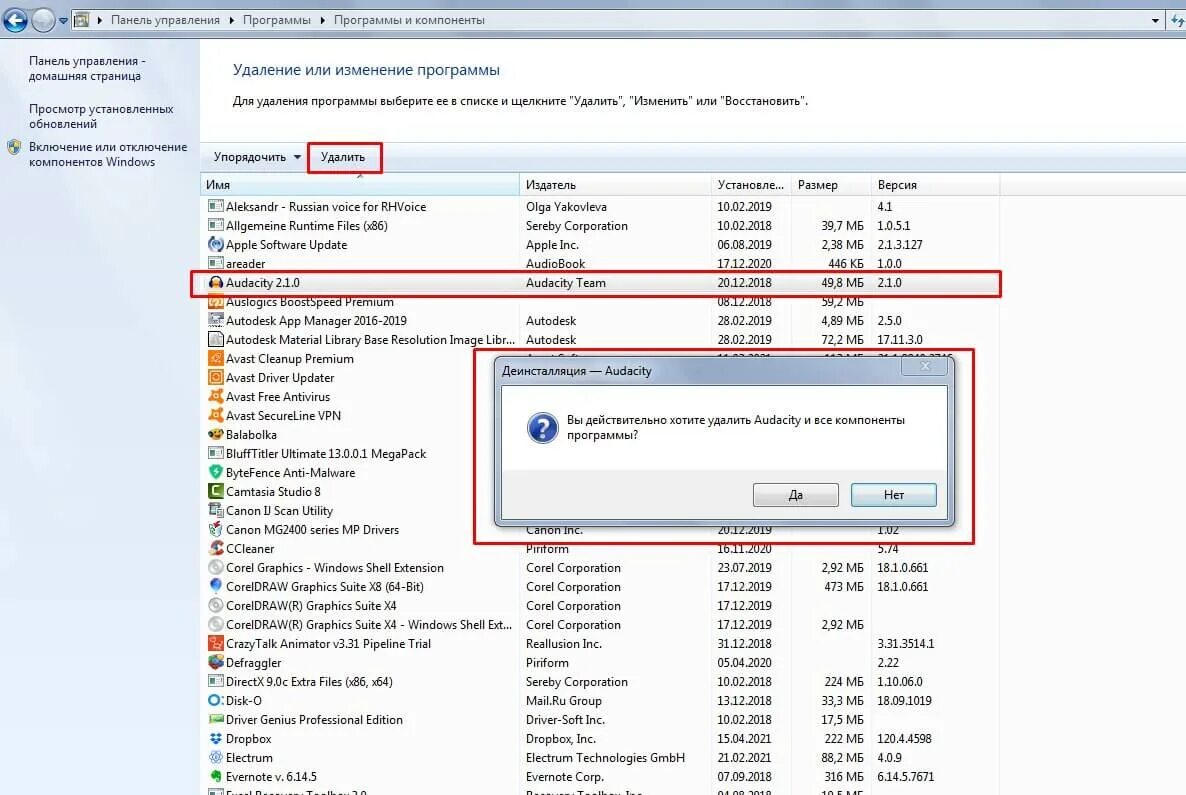Click the Reallusion Inc. publisher cell
1186x795 pixels.
click(564, 644)
